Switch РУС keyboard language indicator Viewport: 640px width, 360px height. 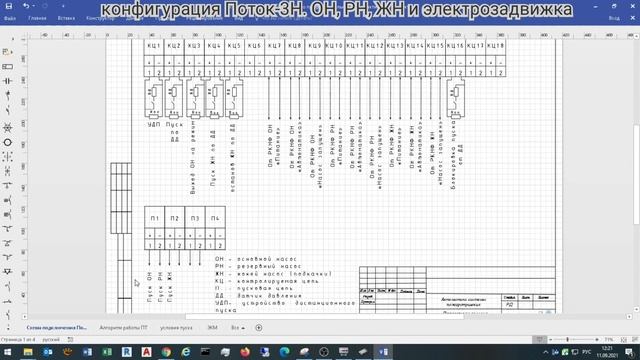[x=587, y=352]
